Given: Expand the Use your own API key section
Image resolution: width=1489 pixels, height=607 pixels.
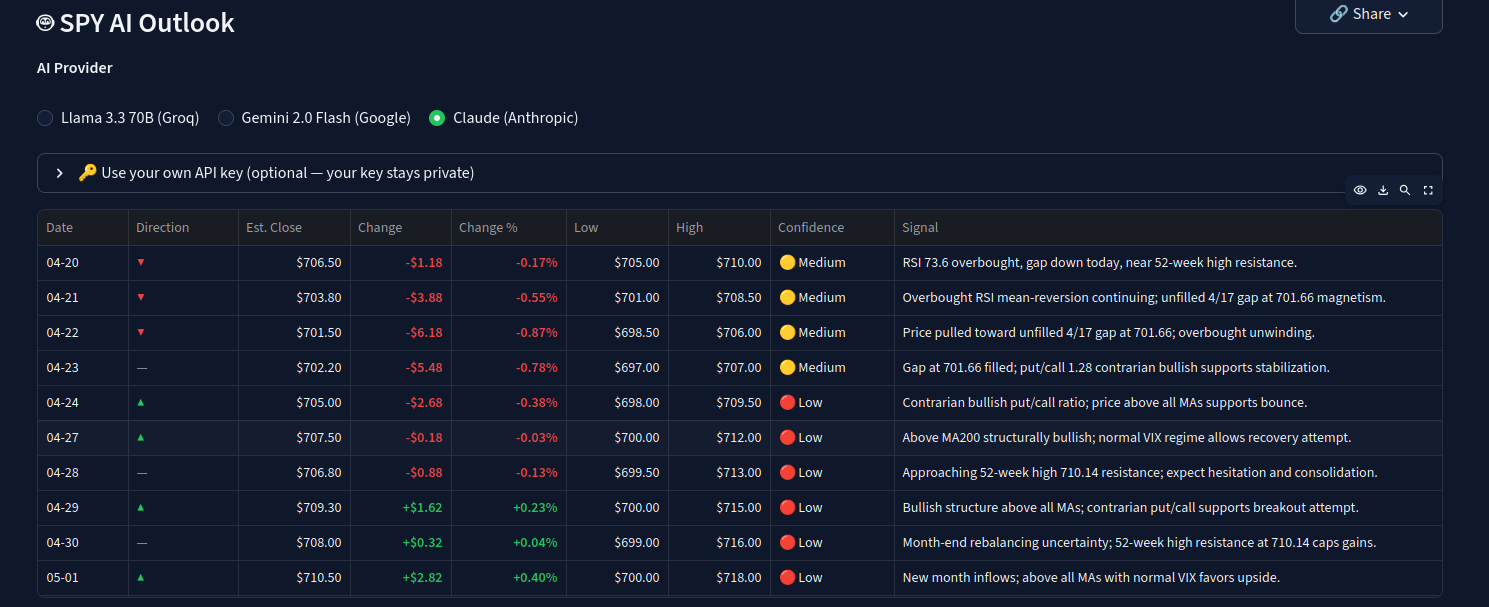Looking at the screenshot, I should [x=739, y=173].
